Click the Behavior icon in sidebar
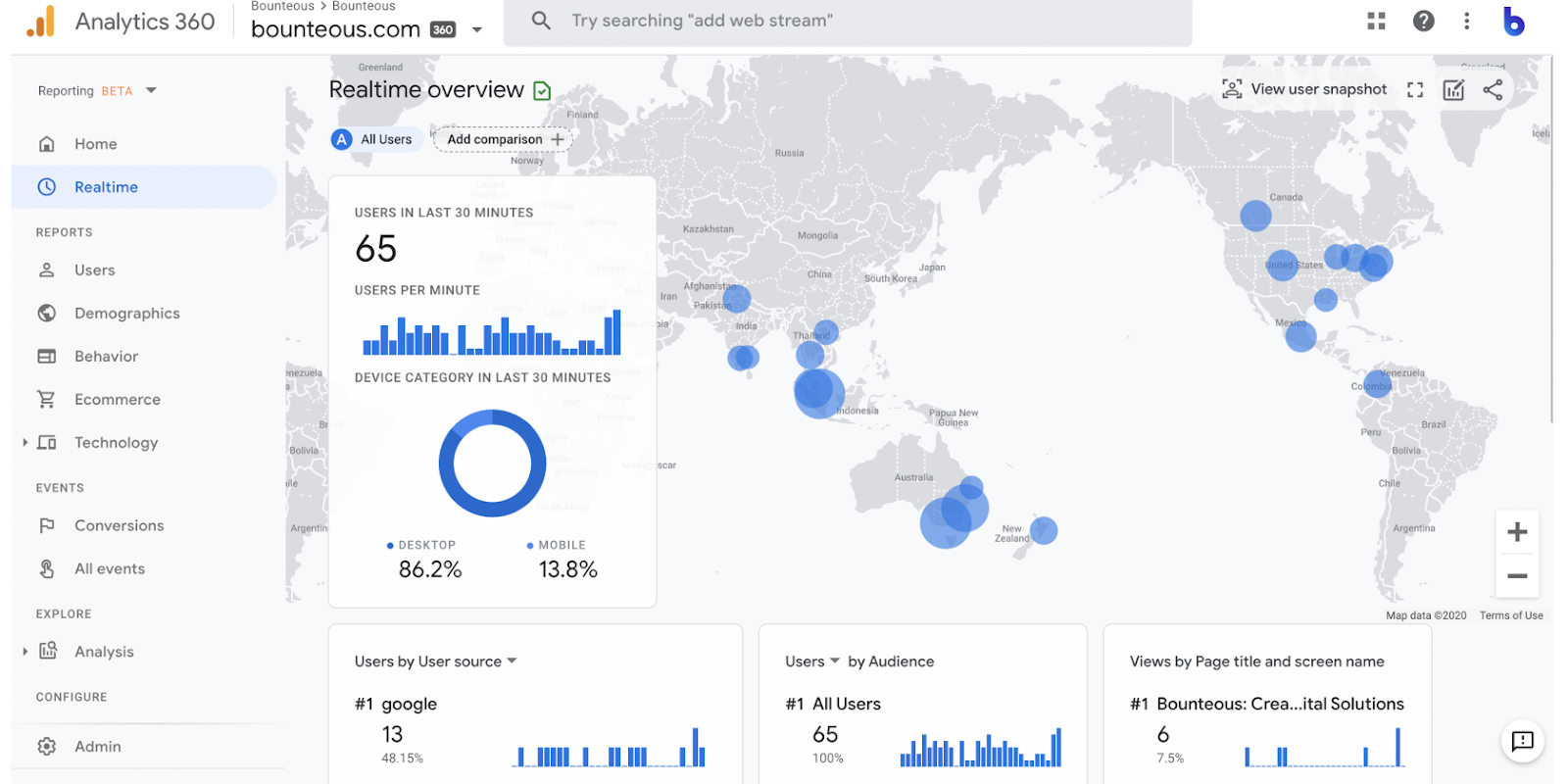This screenshot has height=784, width=1568. click(46, 357)
